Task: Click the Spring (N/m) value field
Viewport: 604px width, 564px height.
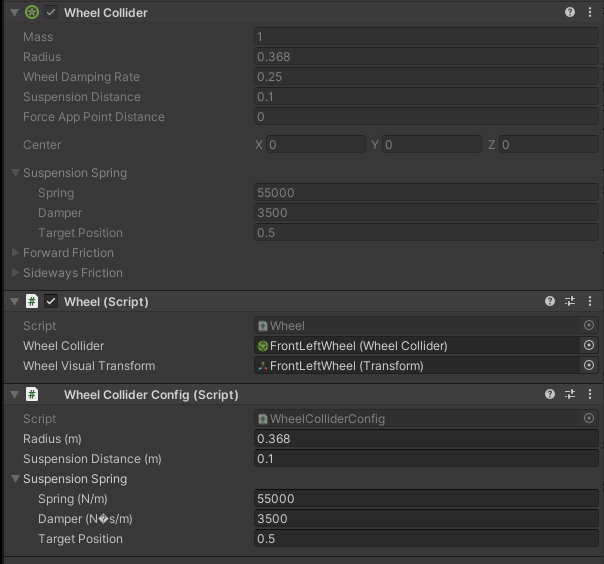Action: (426, 499)
